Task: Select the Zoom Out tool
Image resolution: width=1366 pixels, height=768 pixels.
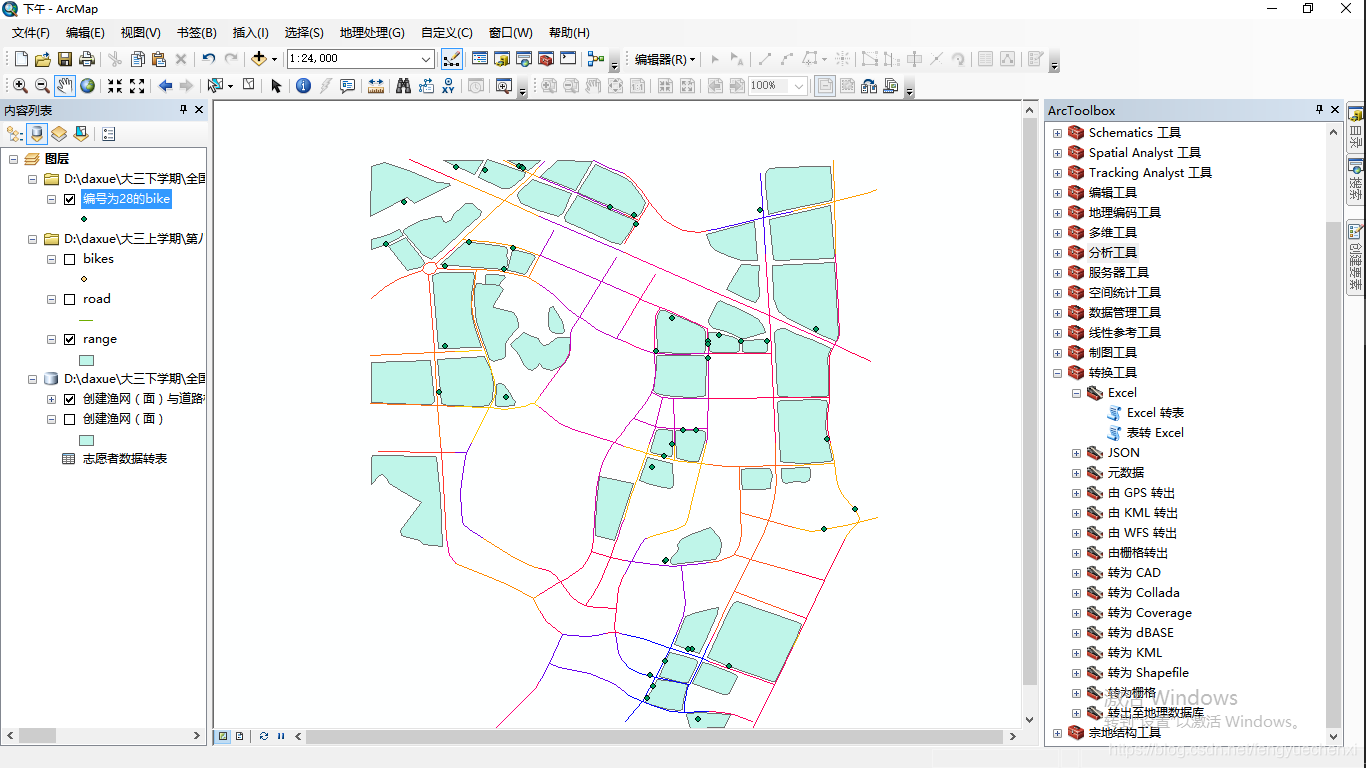Action: pyautogui.click(x=42, y=86)
